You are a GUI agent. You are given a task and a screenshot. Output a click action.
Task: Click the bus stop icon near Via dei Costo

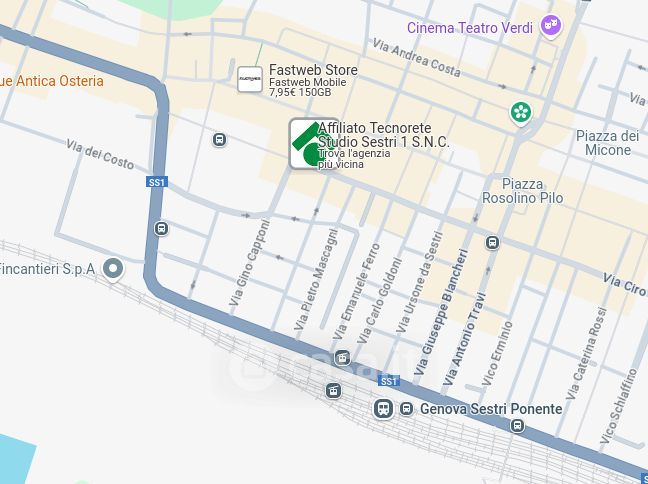219,140
